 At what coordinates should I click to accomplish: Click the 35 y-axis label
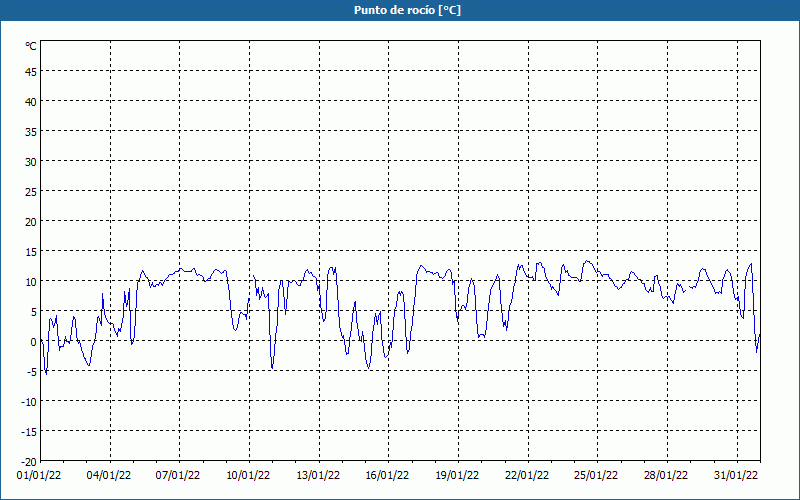click(31, 132)
